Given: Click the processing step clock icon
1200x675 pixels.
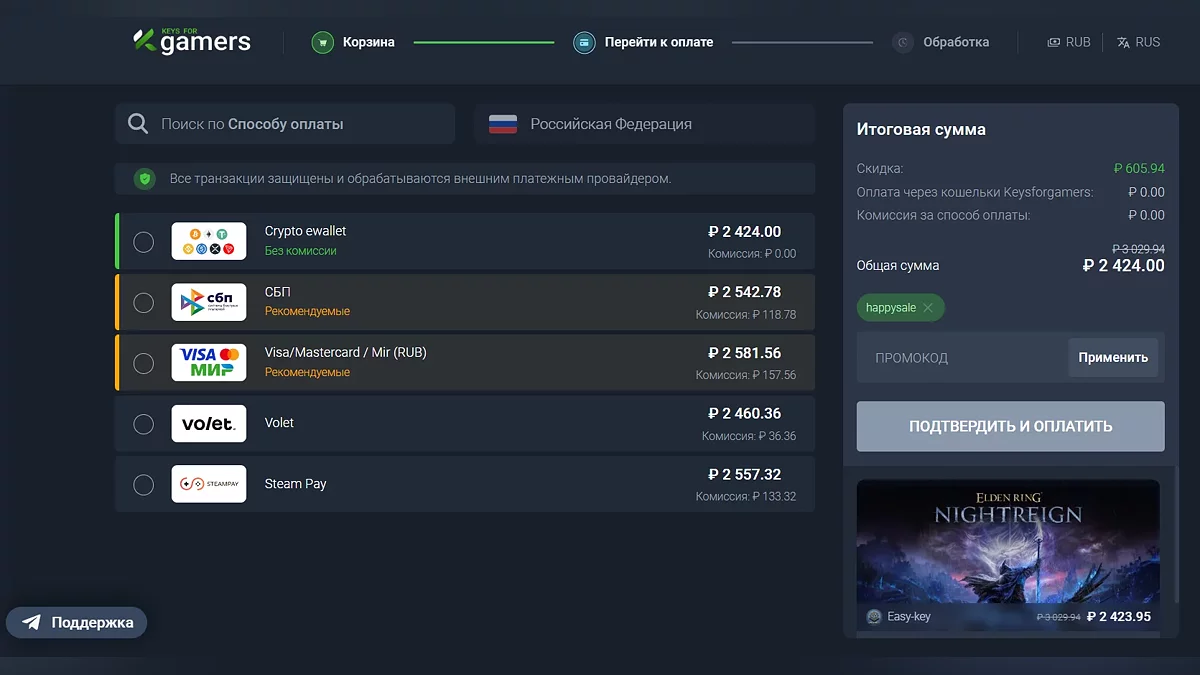Looking at the screenshot, I should pos(903,42).
